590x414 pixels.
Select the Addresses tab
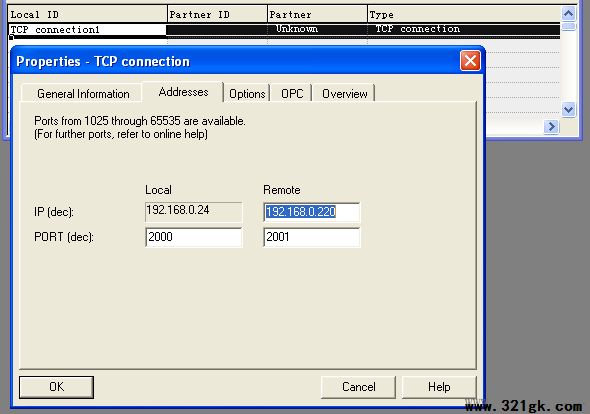tap(183, 92)
